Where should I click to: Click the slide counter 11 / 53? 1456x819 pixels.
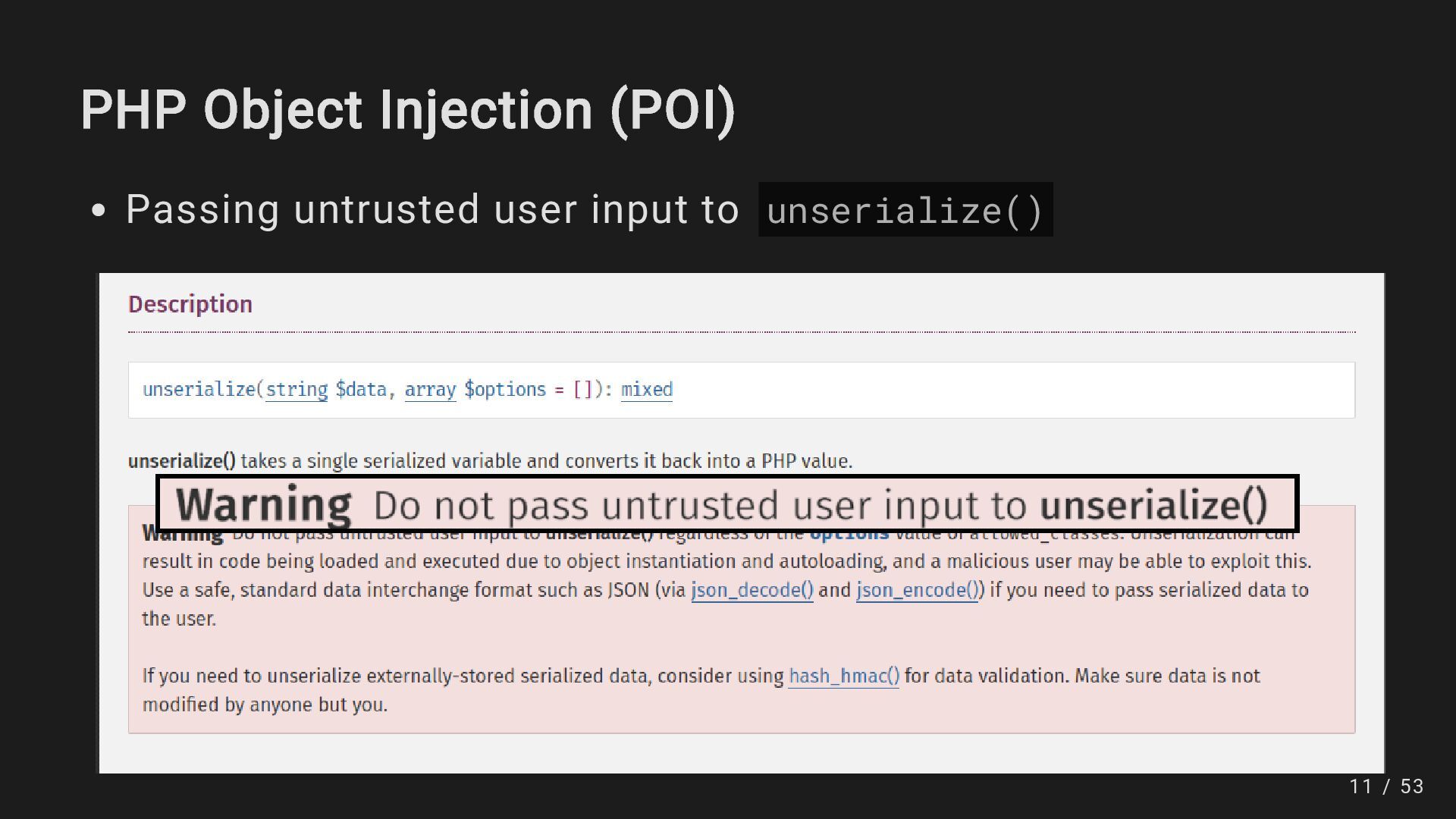[1386, 786]
